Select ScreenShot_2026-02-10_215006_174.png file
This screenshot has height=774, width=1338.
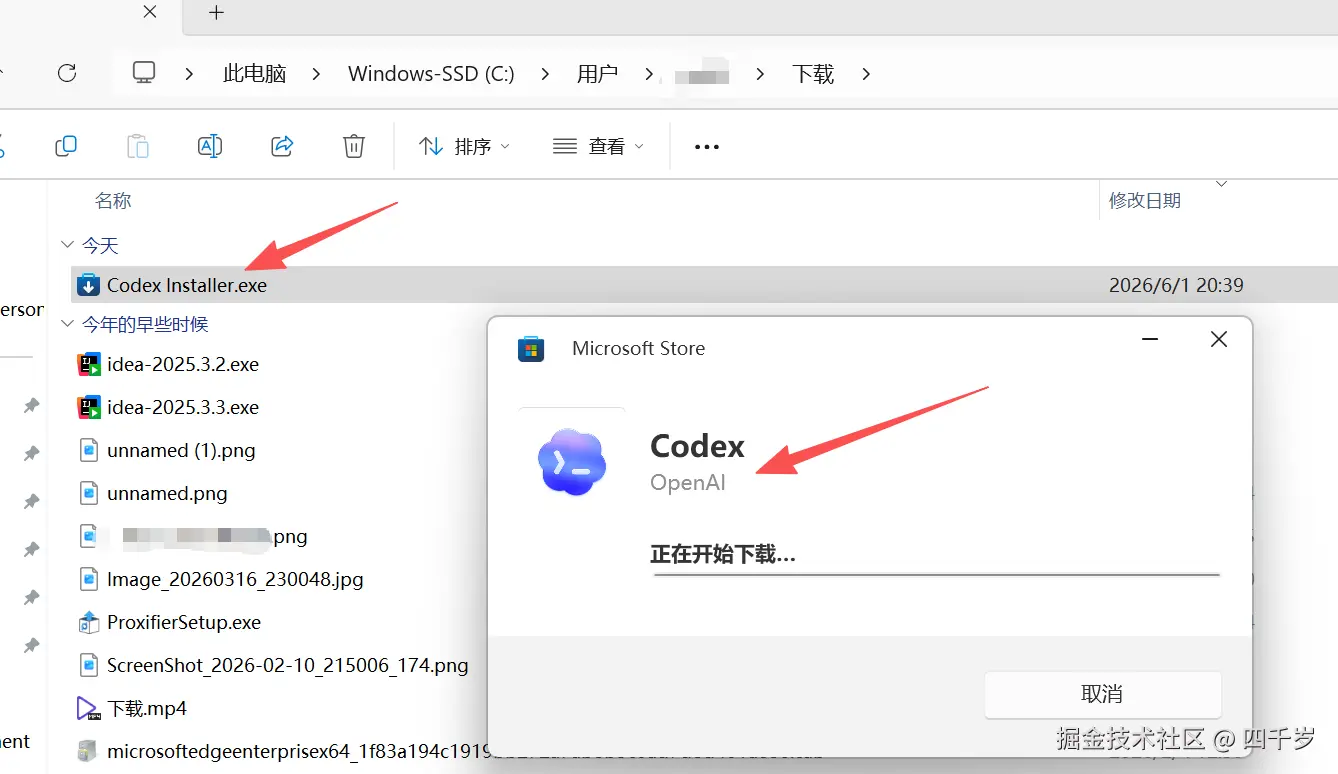click(x=288, y=665)
